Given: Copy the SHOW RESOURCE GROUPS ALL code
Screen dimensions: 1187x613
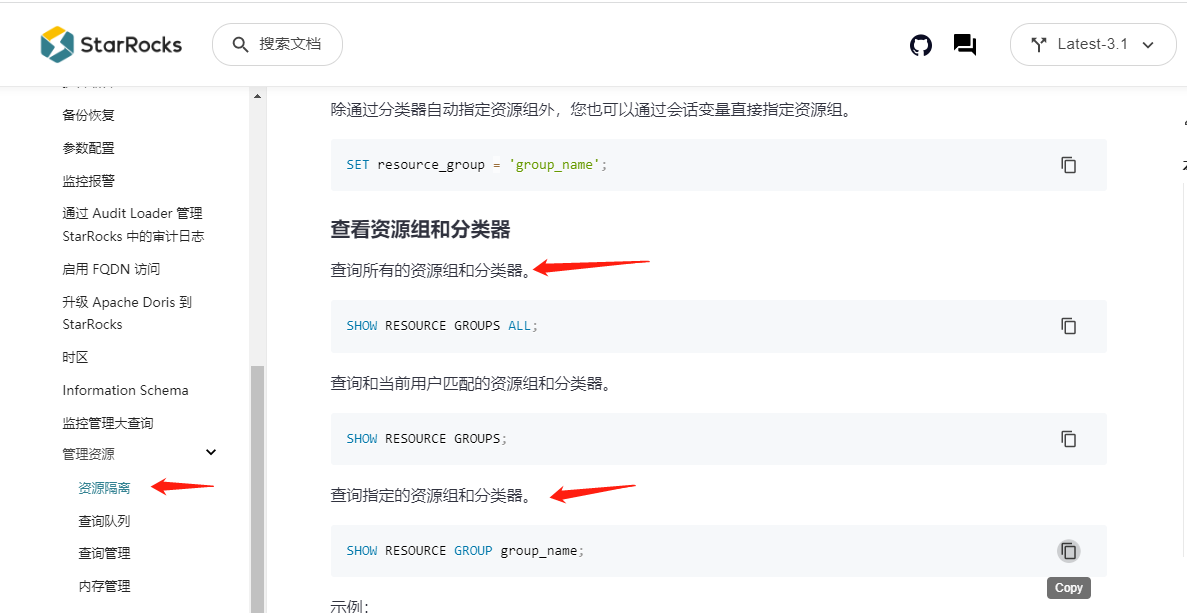Looking at the screenshot, I should 1068,326.
